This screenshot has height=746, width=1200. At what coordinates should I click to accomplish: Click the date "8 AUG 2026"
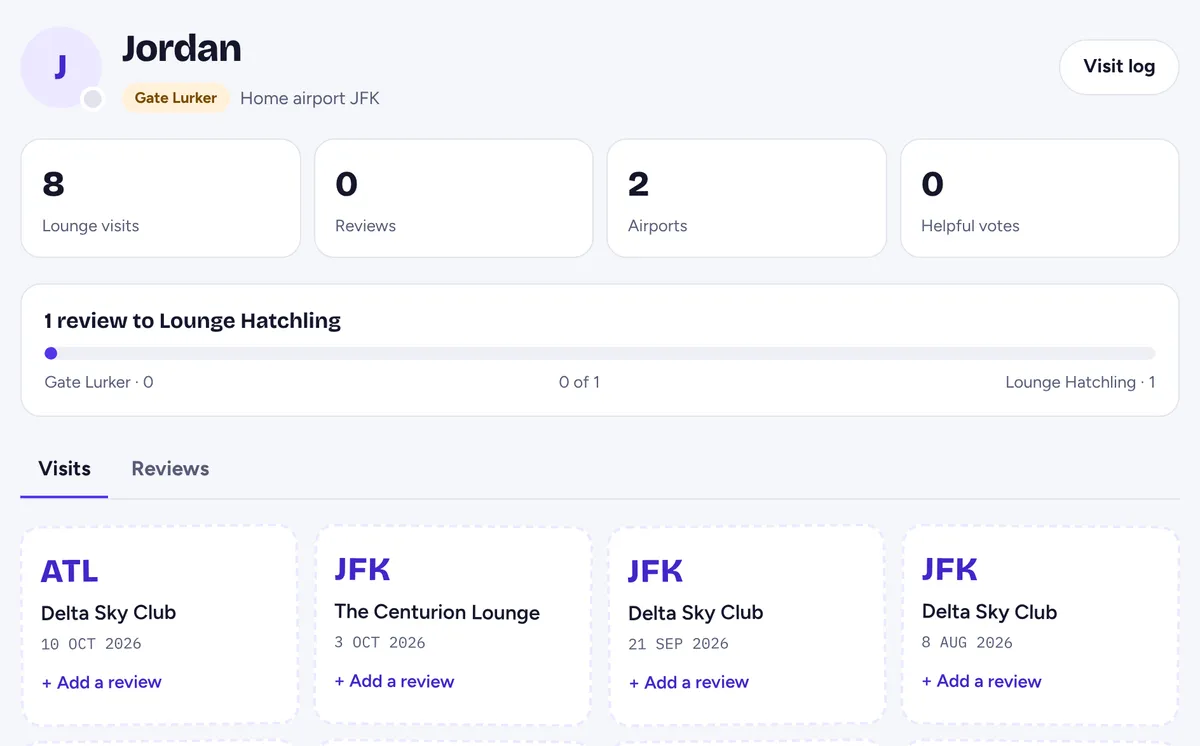967,643
